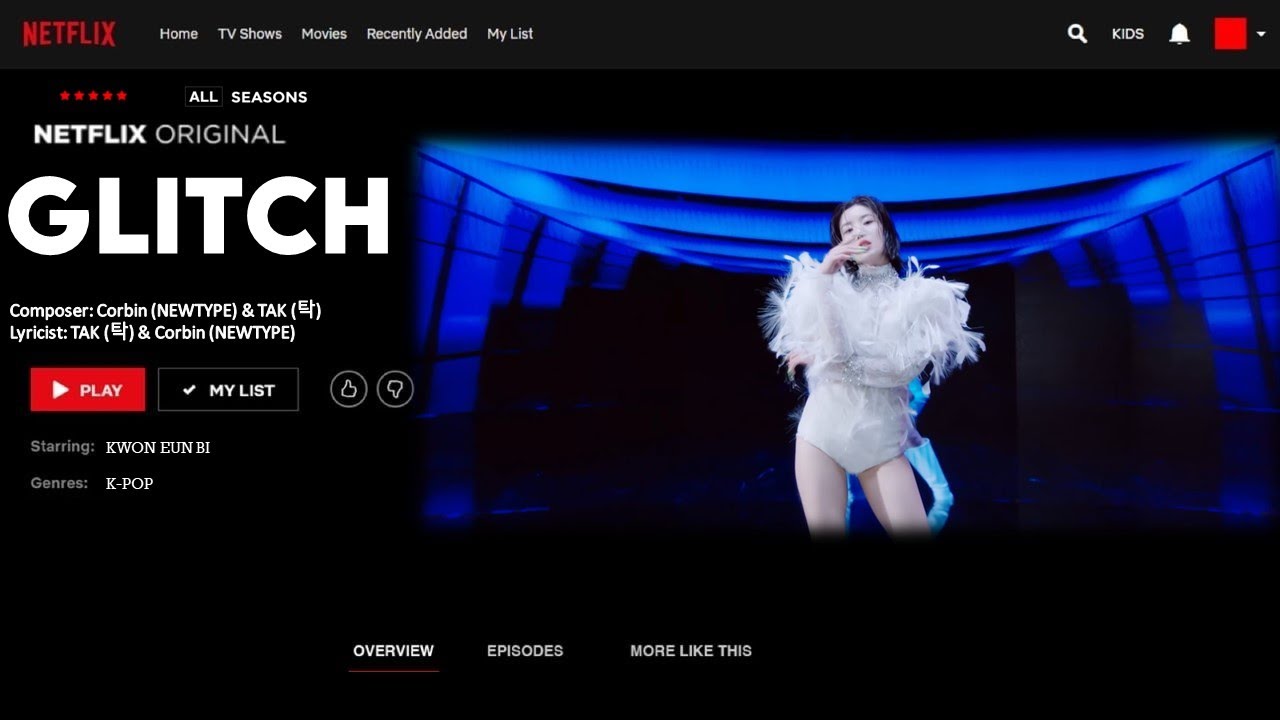The image size is (1280, 720).
Task: Open Recently Added section
Action: [417, 34]
